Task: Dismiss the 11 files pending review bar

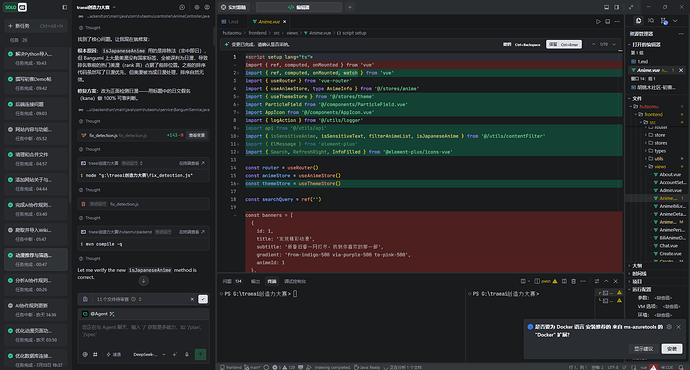Action: pos(192,299)
